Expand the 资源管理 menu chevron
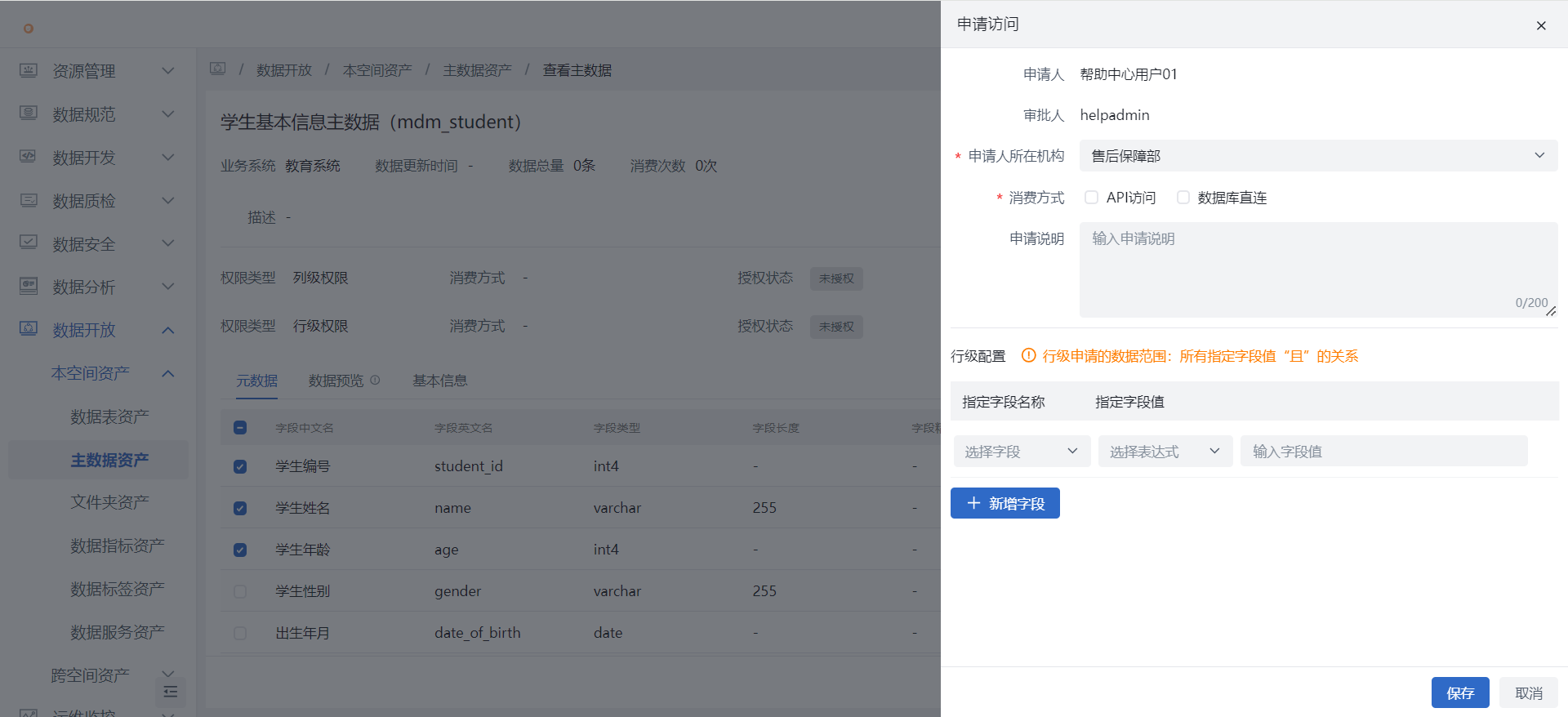 coord(168,70)
